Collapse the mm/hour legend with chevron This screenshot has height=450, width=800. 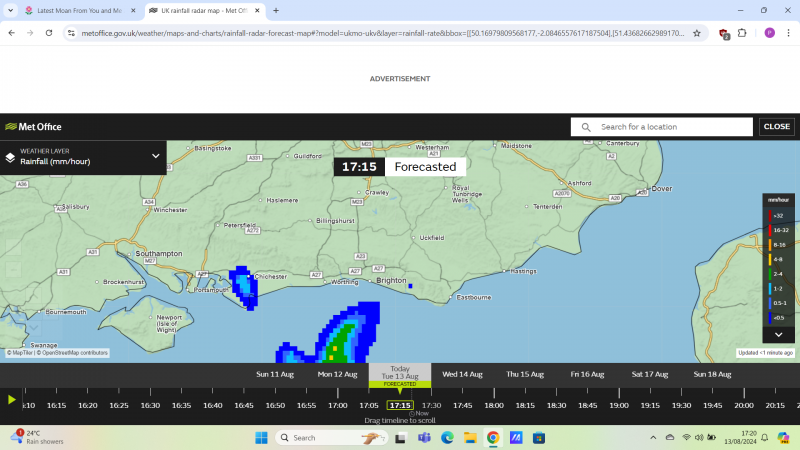pos(779,335)
